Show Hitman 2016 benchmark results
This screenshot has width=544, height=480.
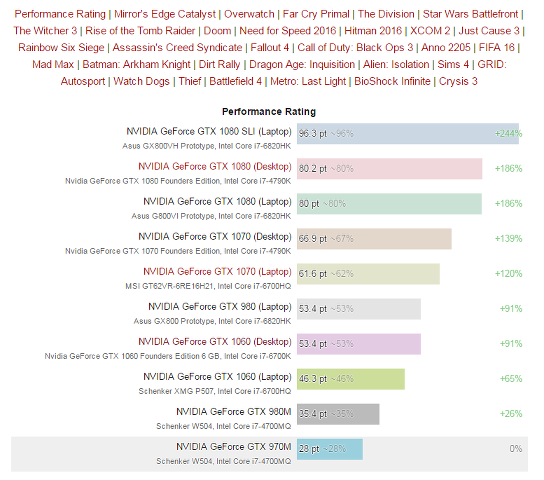coord(373,31)
